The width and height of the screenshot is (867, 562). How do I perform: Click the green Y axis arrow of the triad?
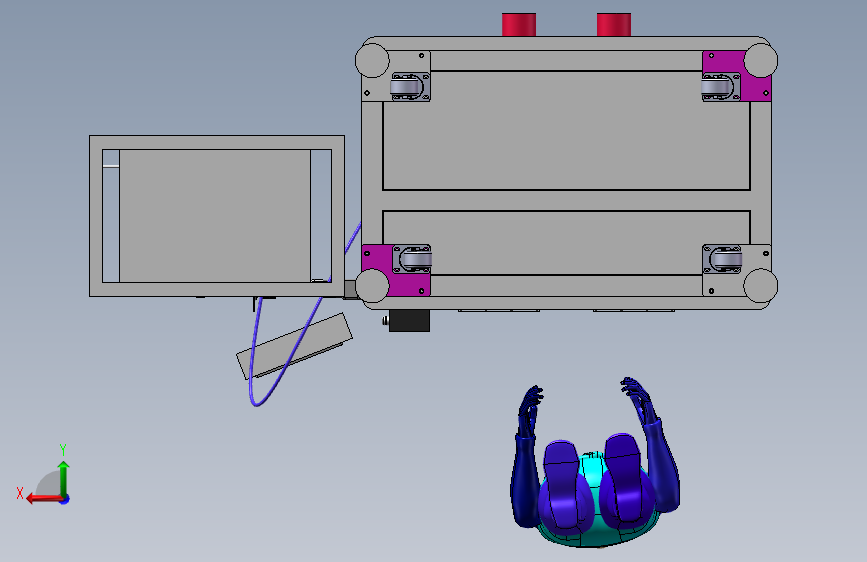pos(64,478)
